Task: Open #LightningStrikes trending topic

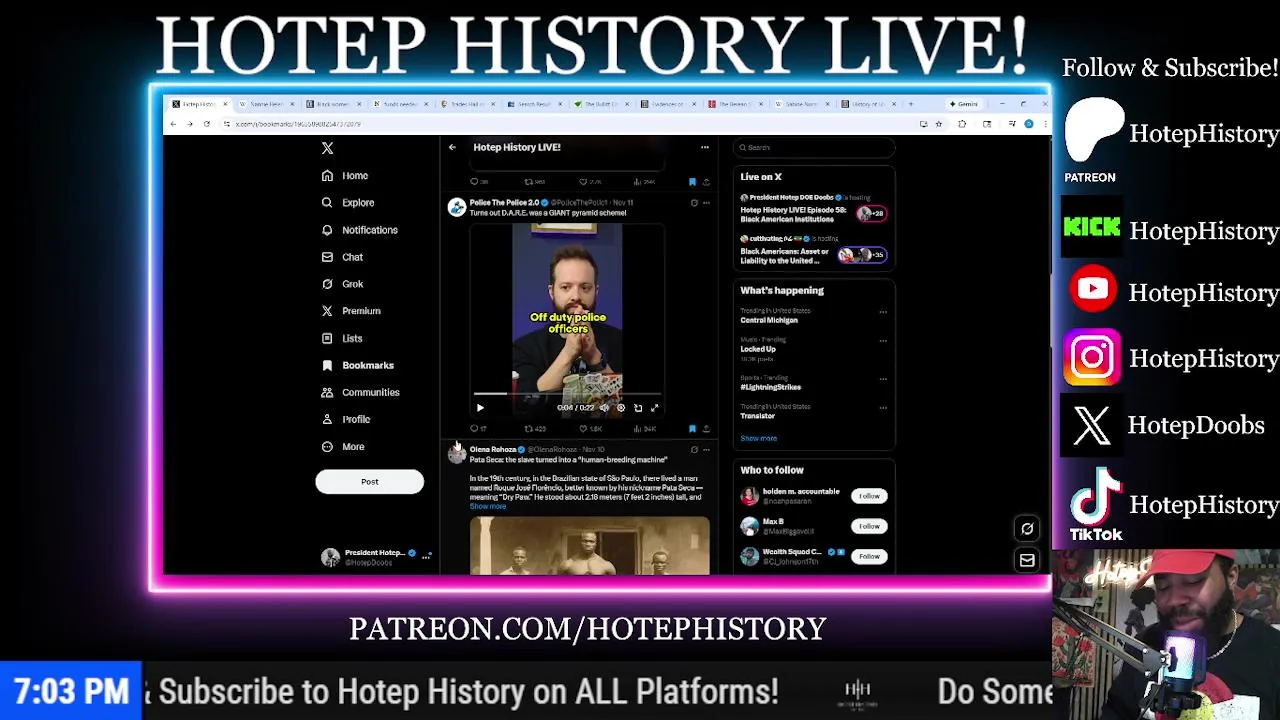Action: point(771,387)
